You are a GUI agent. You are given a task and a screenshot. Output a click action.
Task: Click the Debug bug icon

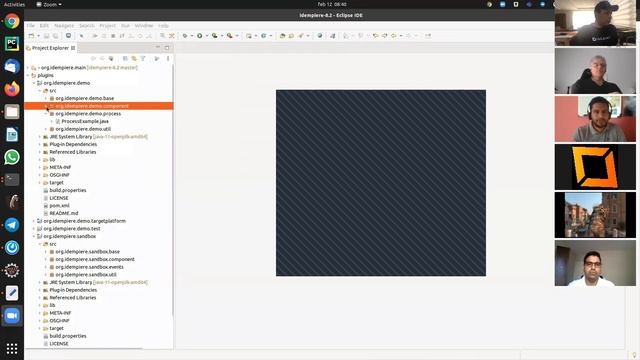pos(185,36)
